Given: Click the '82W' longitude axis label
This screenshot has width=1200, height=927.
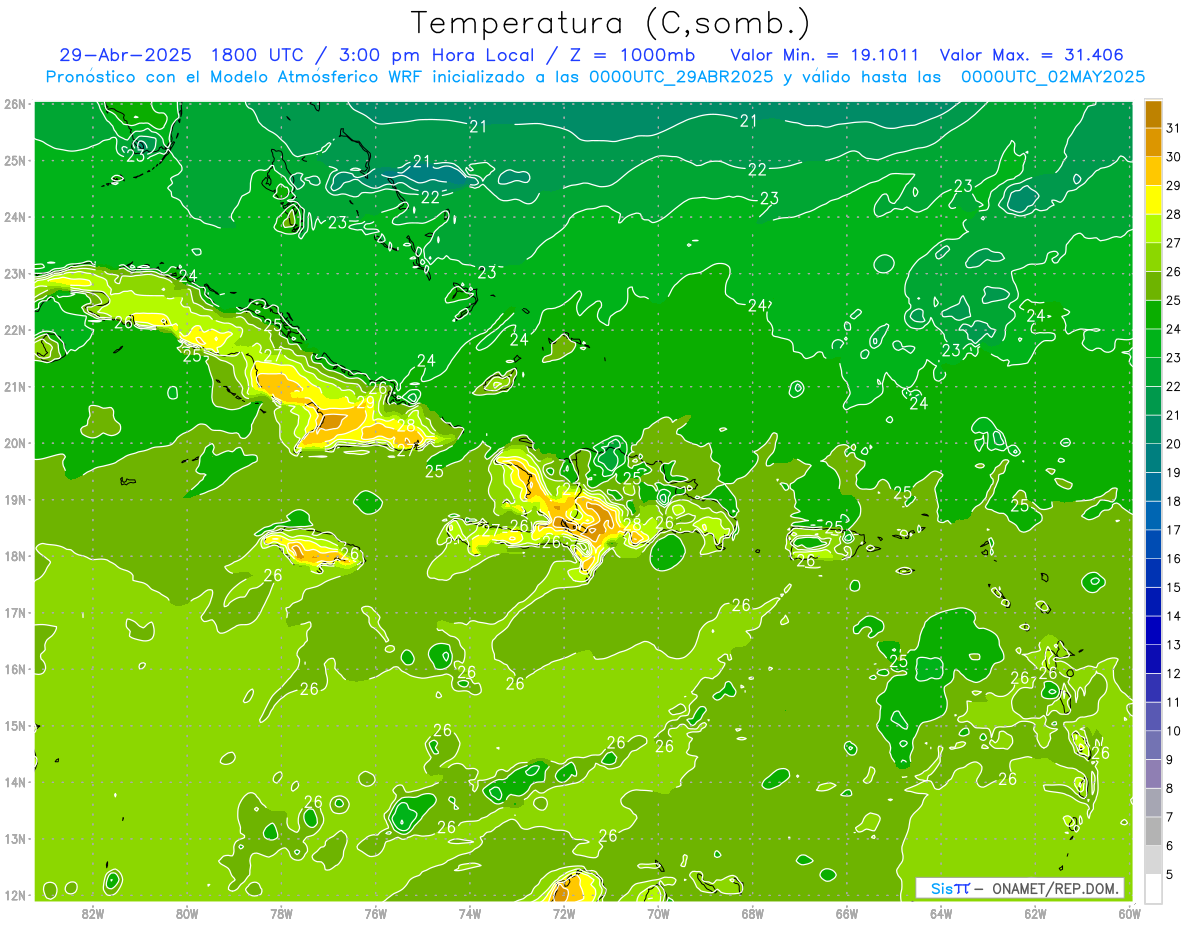Looking at the screenshot, I should click(93, 913).
